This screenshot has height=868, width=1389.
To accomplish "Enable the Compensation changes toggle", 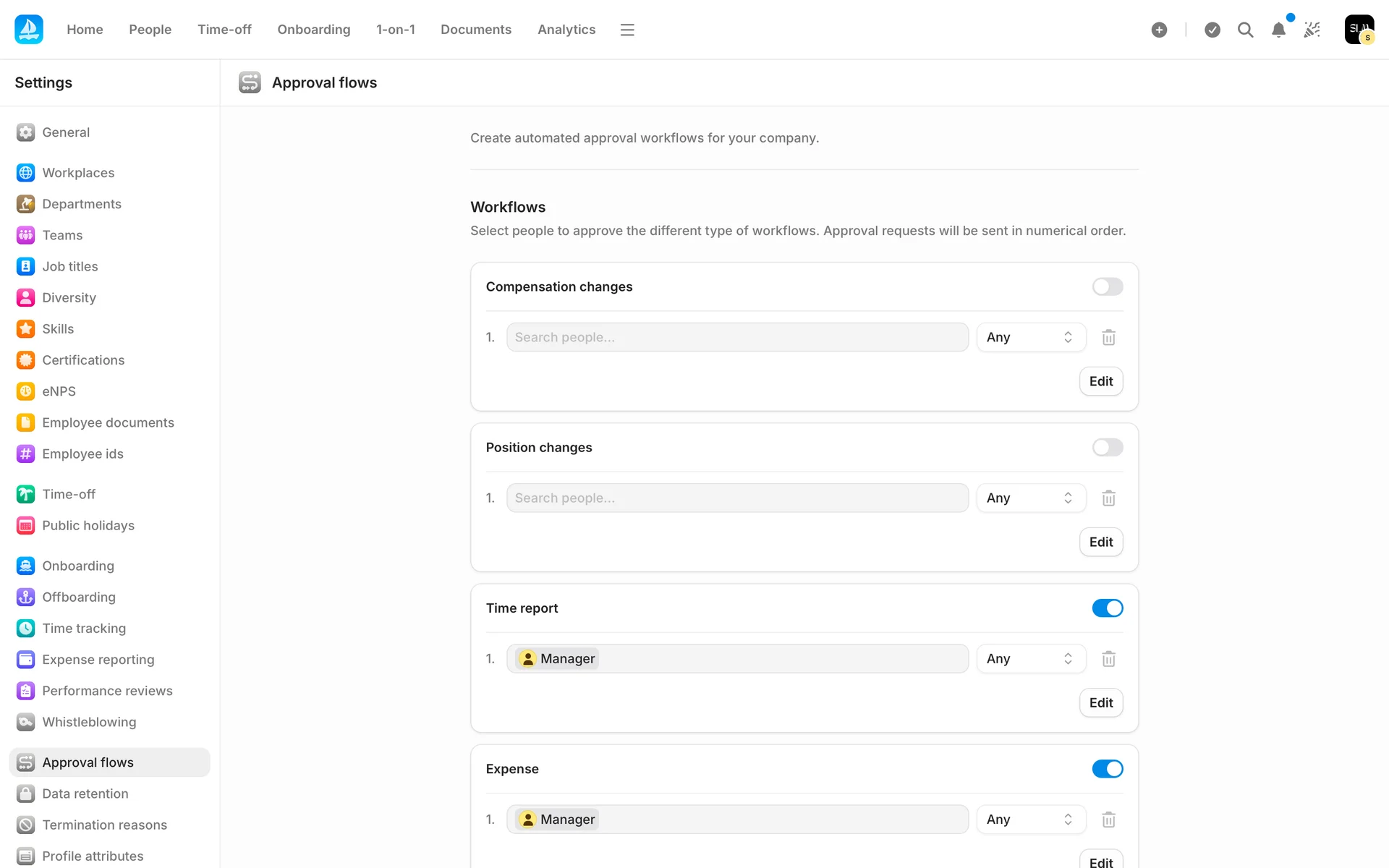I will point(1107,287).
